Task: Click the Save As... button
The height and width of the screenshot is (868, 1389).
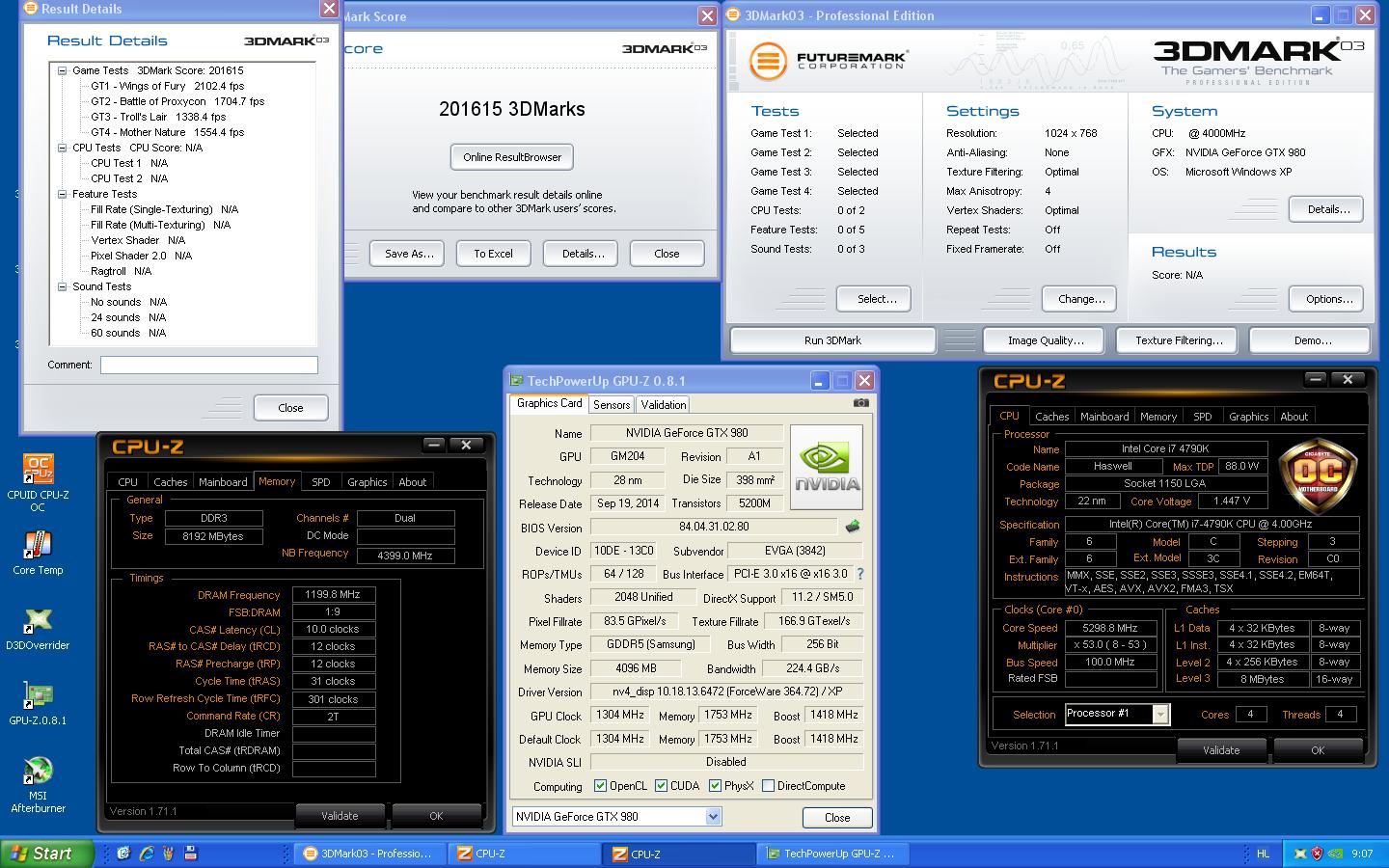Action: (x=409, y=254)
